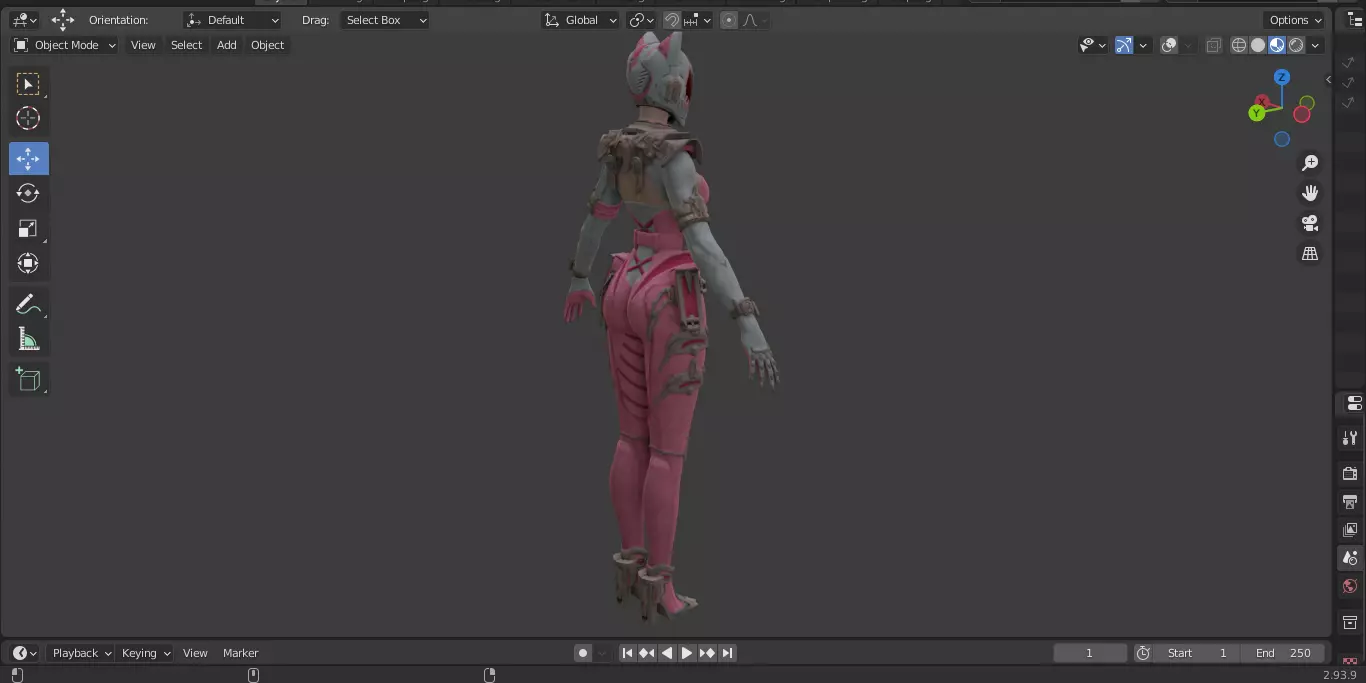The image size is (1366, 683).
Task: Toggle gizmo display button
Action: pyautogui.click(x=1124, y=45)
